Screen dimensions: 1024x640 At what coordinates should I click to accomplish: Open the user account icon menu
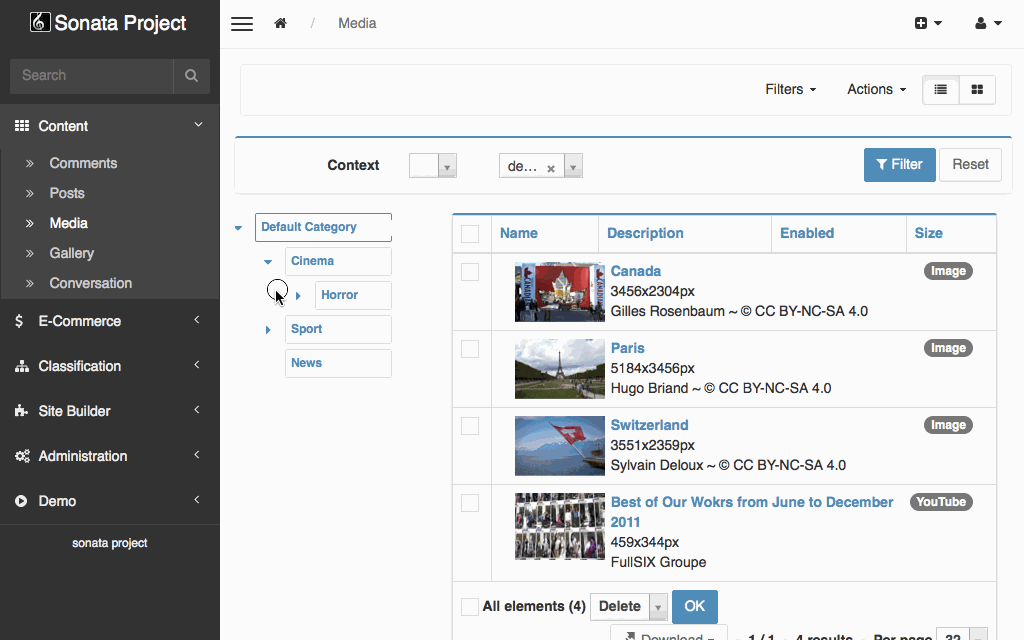(988, 23)
